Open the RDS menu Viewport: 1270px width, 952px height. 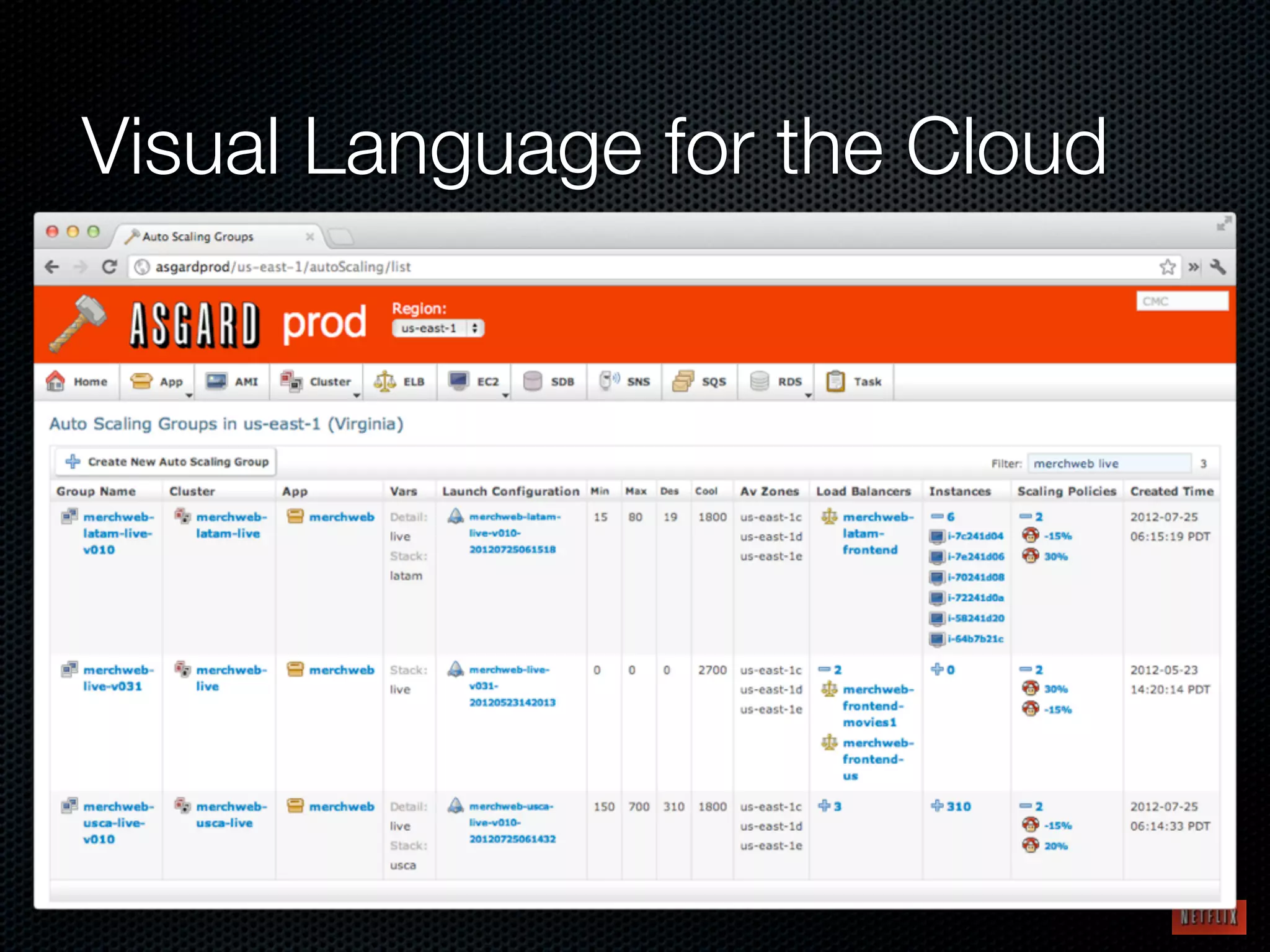coord(776,382)
